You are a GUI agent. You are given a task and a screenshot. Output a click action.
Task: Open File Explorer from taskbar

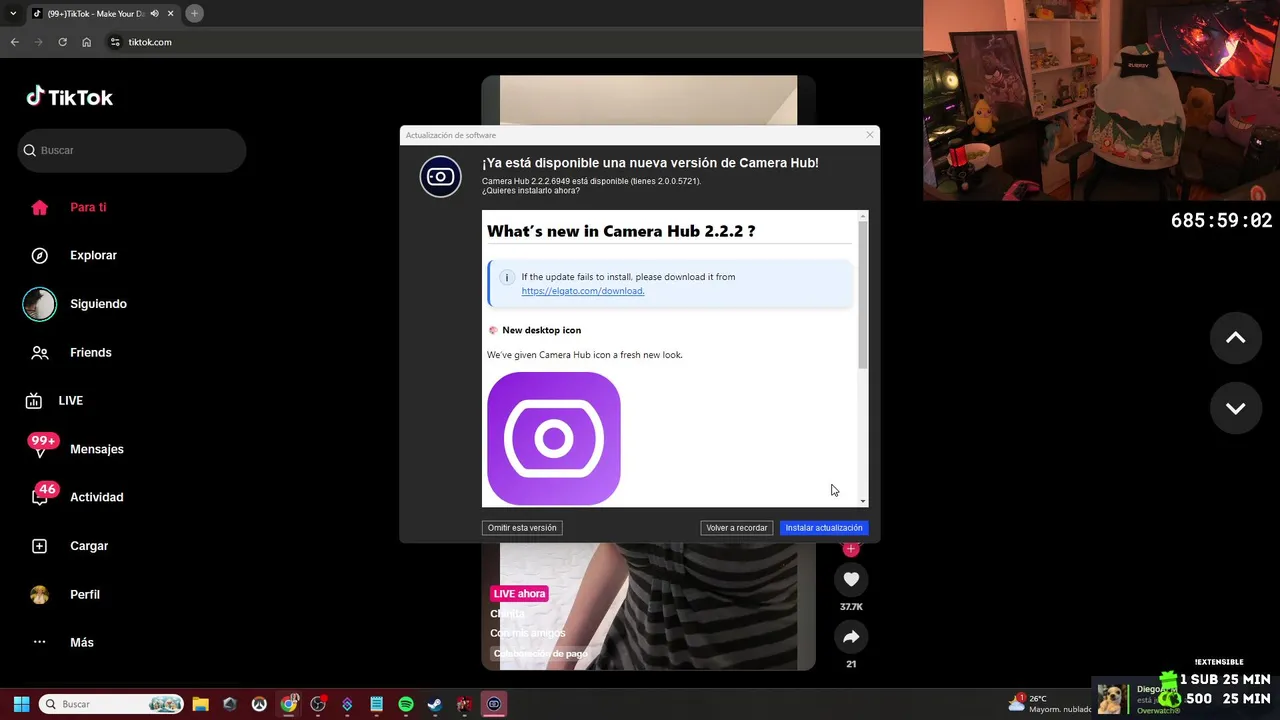200,704
